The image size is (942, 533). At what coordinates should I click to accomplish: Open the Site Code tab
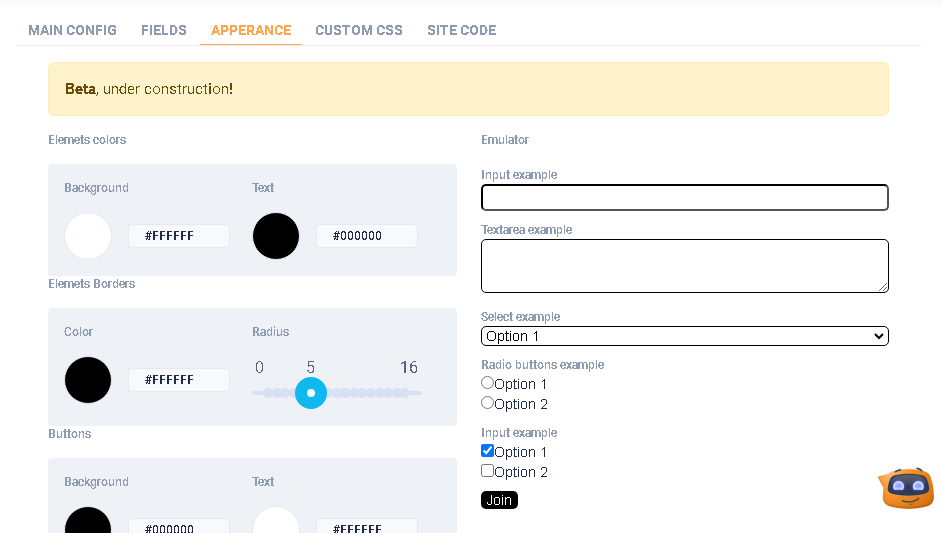pos(462,30)
